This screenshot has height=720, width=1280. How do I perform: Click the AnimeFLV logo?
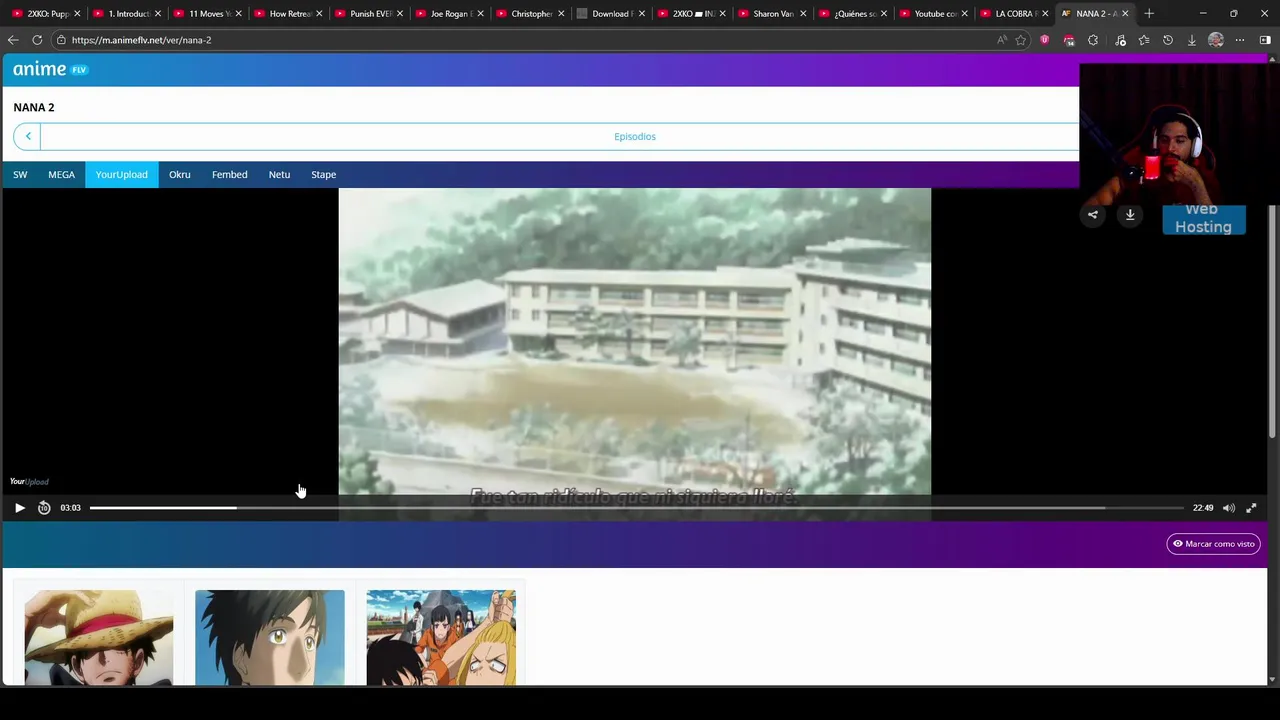pyautogui.click(x=50, y=69)
